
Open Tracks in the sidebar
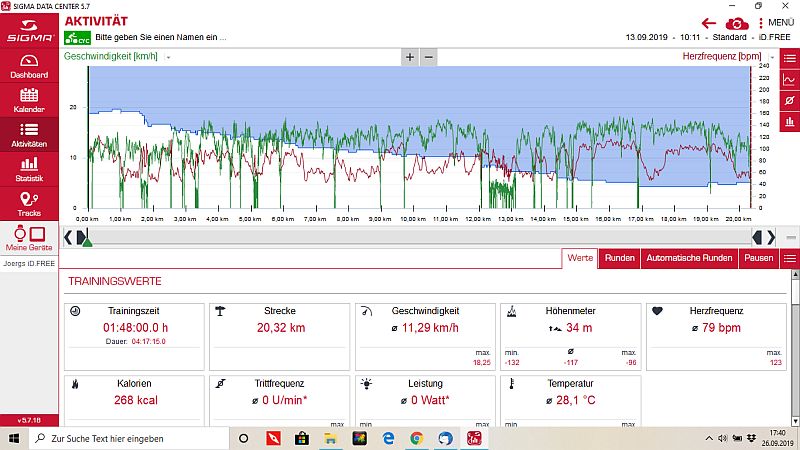point(29,204)
